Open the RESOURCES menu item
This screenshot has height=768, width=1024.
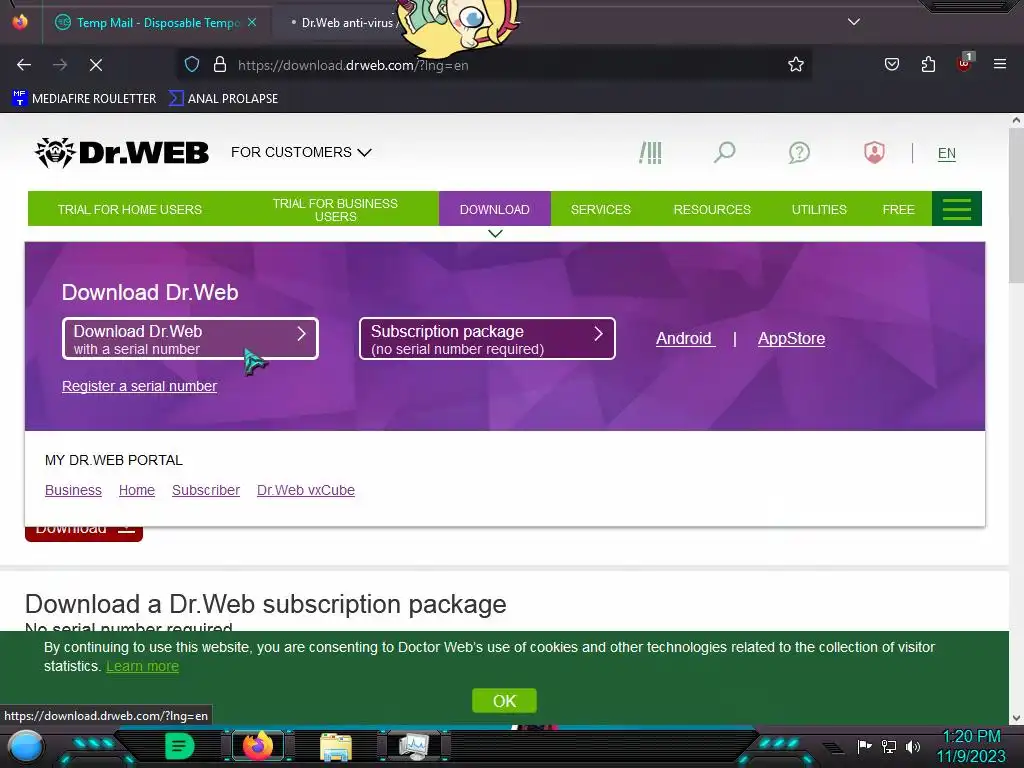712,210
